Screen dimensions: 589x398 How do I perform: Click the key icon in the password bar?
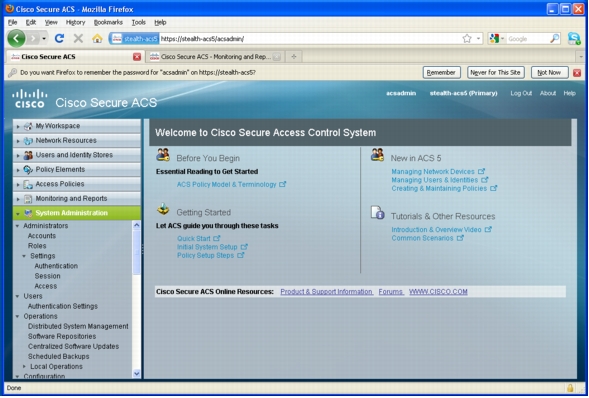tap(12, 72)
